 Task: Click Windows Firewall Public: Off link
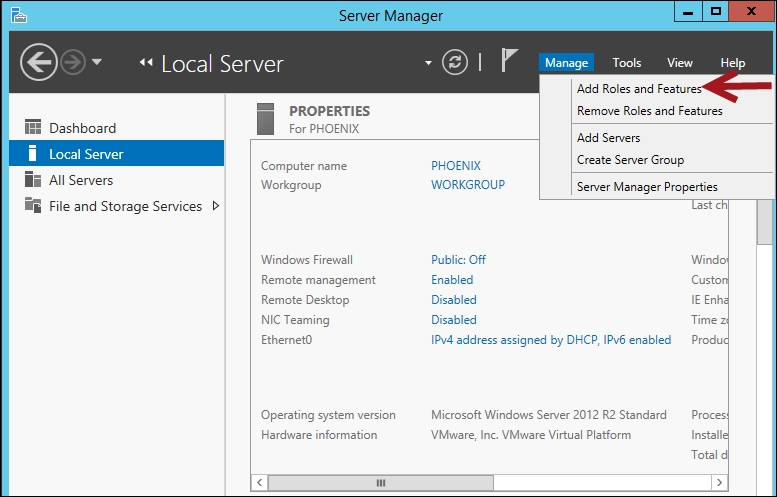[x=458, y=260]
